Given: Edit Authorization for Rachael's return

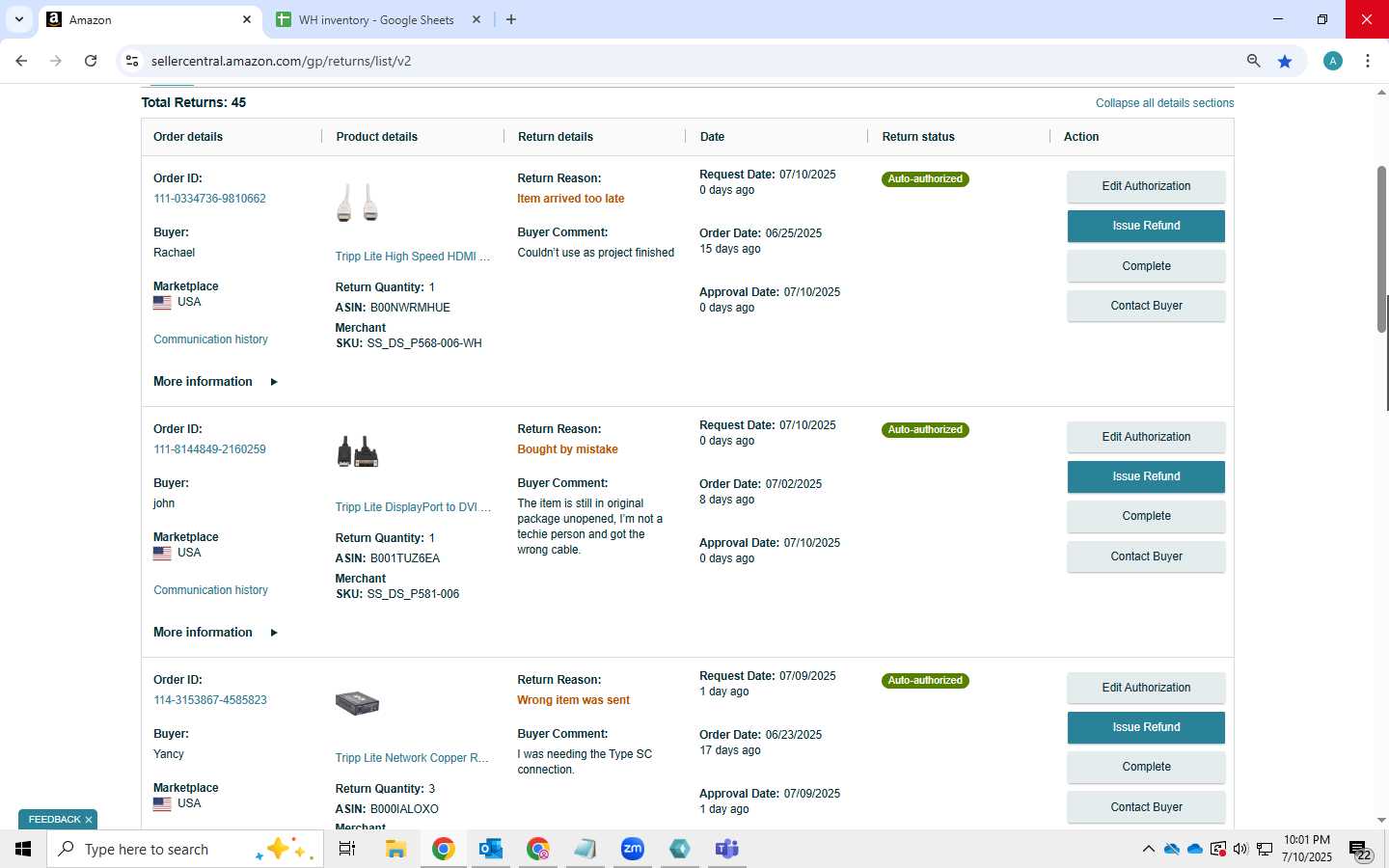Looking at the screenshot, I should point(1146,186).
